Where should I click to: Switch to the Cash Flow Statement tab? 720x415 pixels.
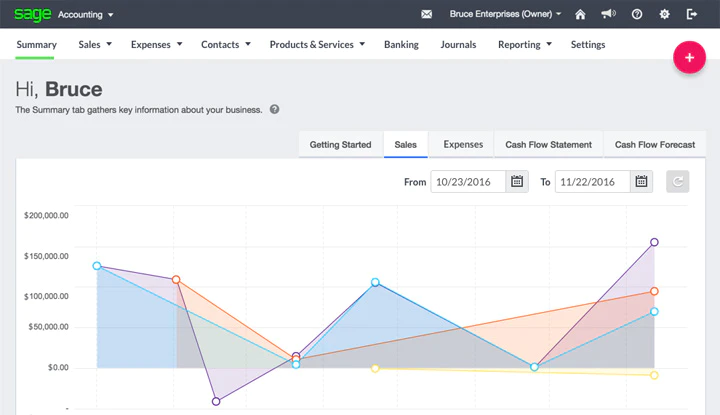pos(548,145)
